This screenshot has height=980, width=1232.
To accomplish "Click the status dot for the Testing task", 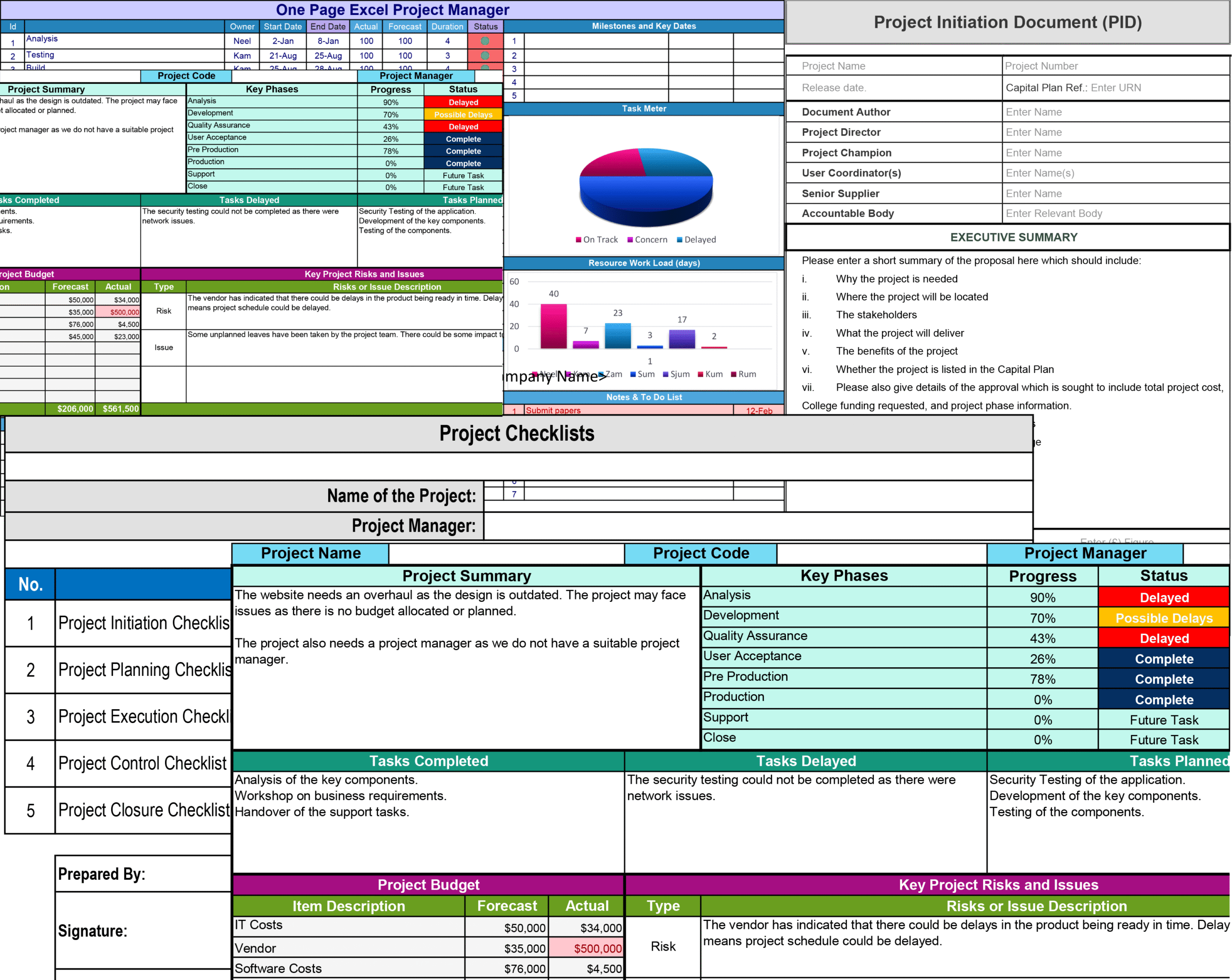I will [x=485, y=55].
